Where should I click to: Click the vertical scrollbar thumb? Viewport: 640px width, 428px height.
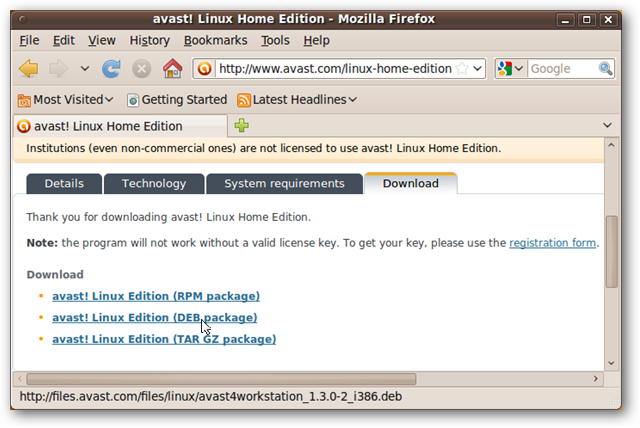[611, 252]
